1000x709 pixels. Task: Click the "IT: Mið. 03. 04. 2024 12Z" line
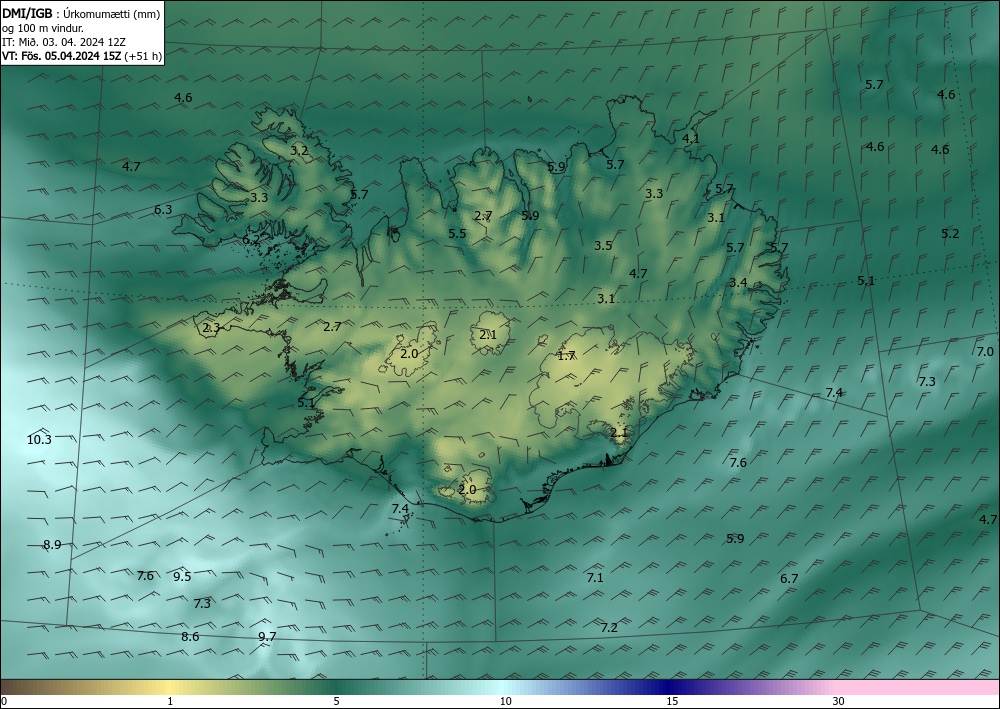(x=64, y=42)
